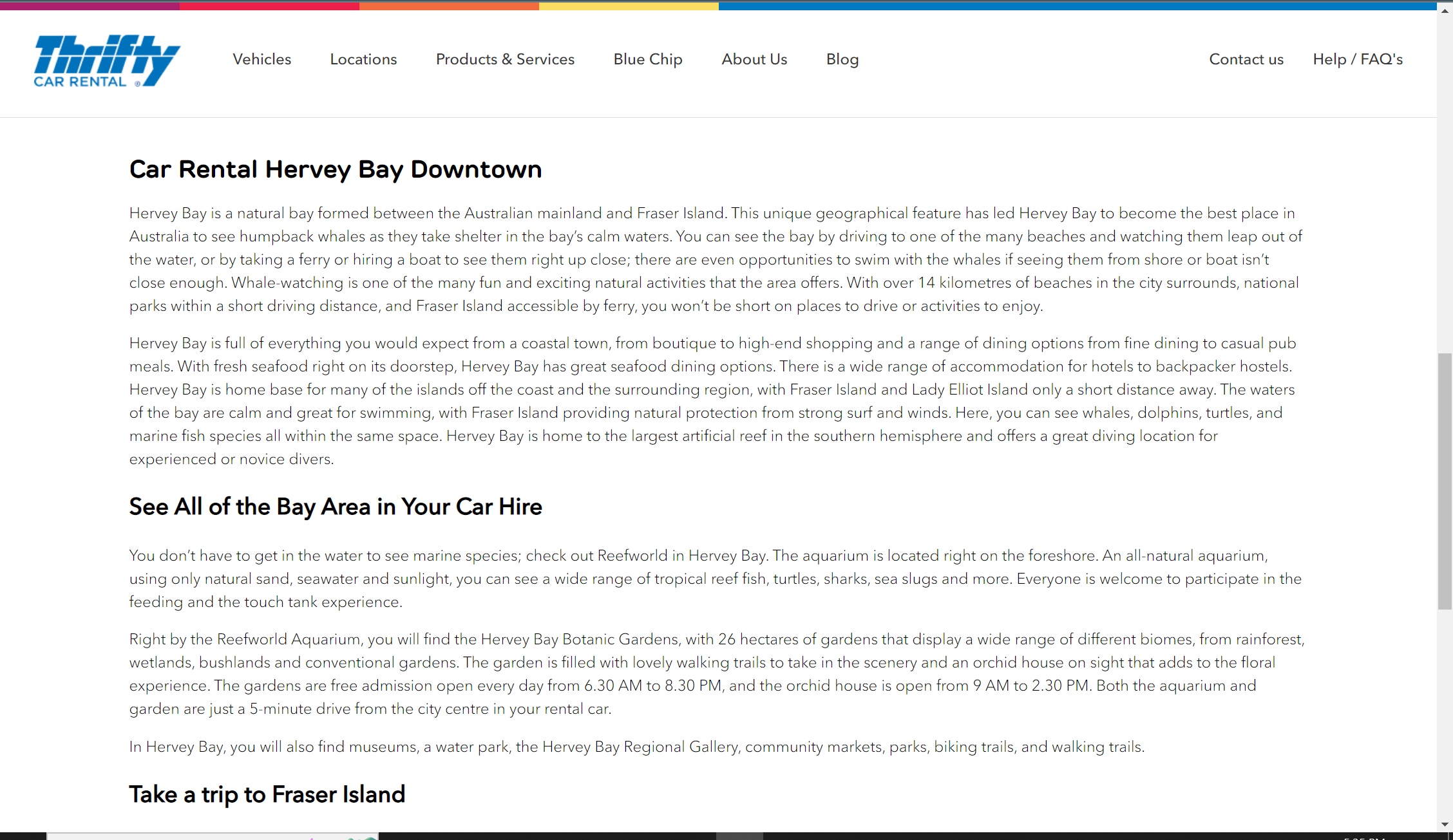Click the Hervey Bay Regional Gallery mention

641,747
